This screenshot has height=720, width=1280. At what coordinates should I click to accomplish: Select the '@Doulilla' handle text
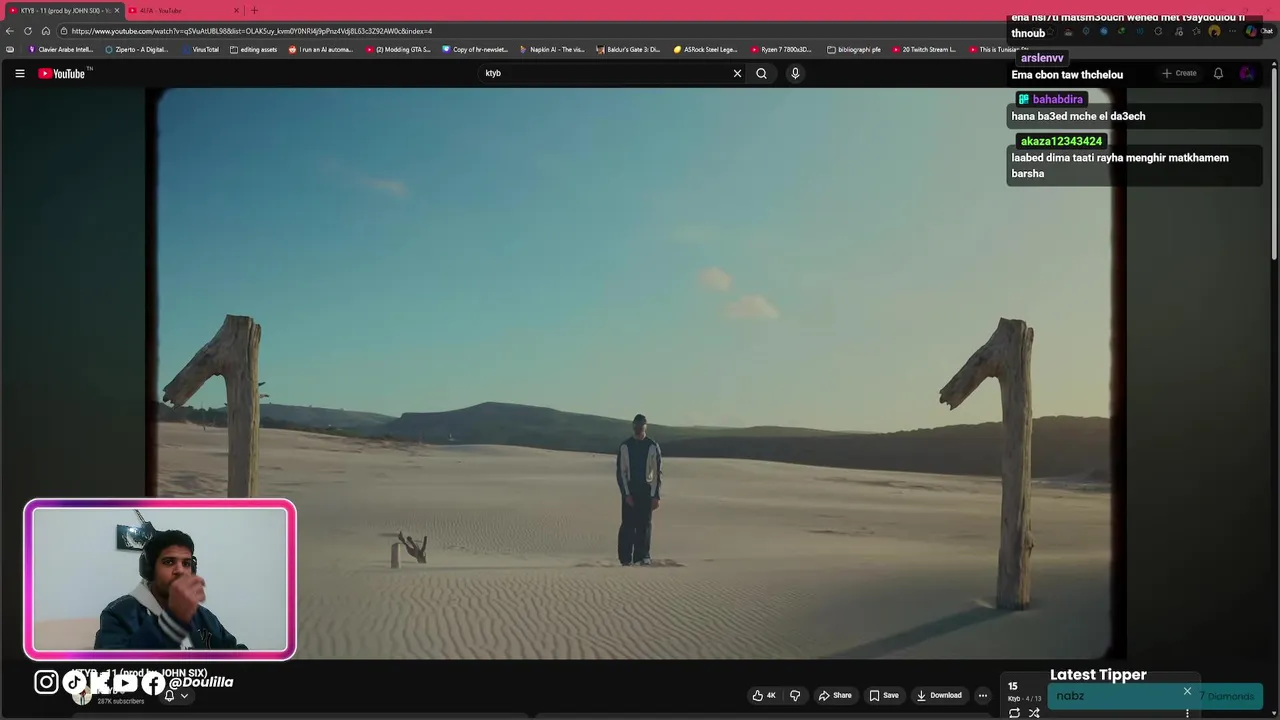click(200, 682)
